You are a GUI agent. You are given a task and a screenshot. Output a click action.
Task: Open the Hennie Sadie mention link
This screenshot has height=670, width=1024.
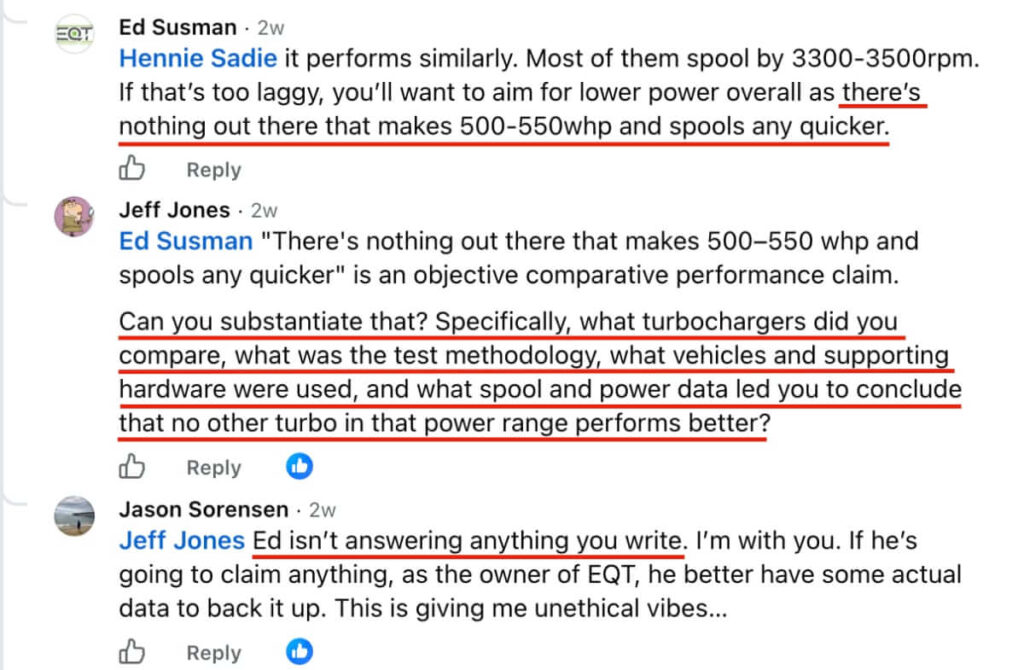(198, 59)
